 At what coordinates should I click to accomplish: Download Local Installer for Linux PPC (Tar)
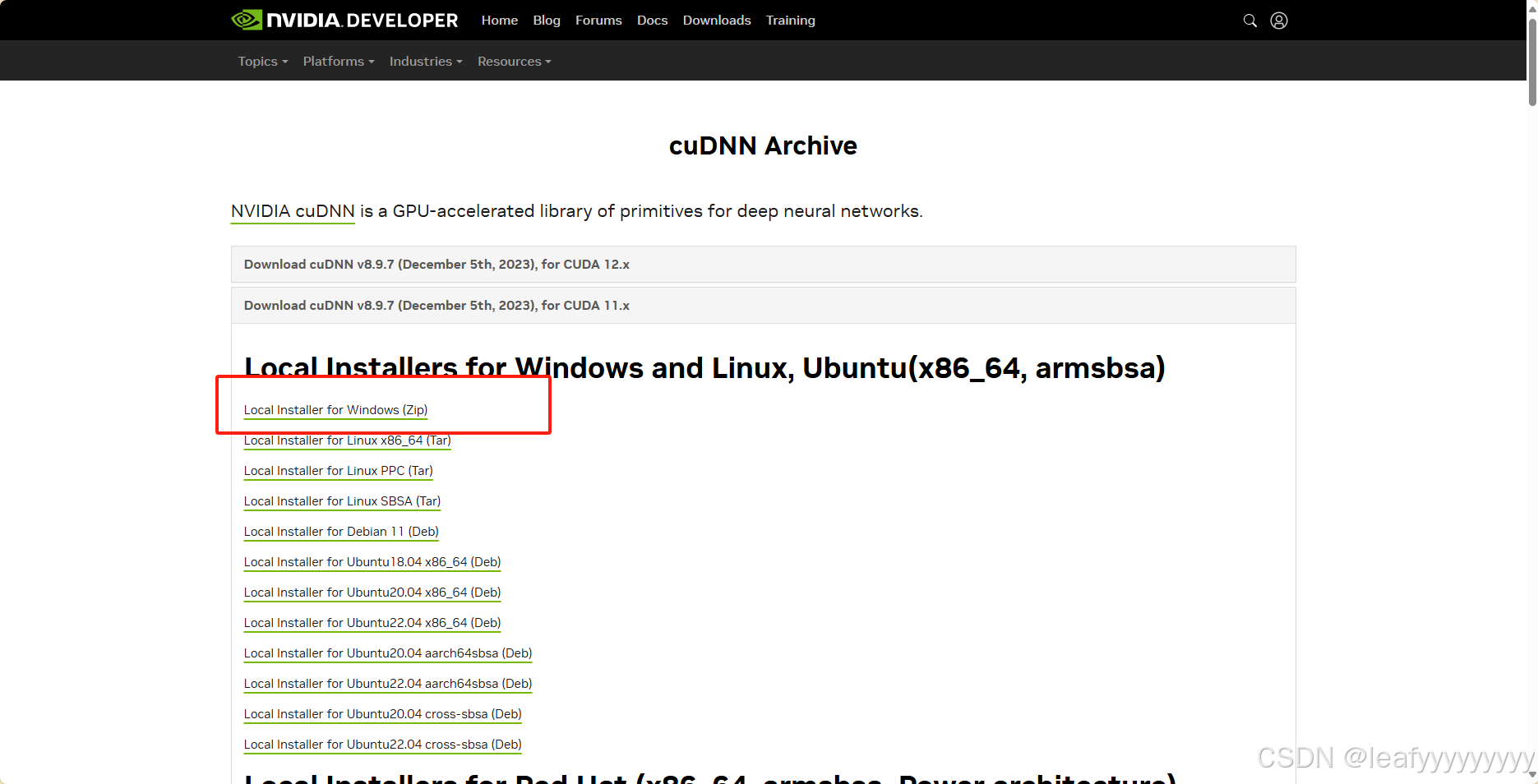coord(338,471)
